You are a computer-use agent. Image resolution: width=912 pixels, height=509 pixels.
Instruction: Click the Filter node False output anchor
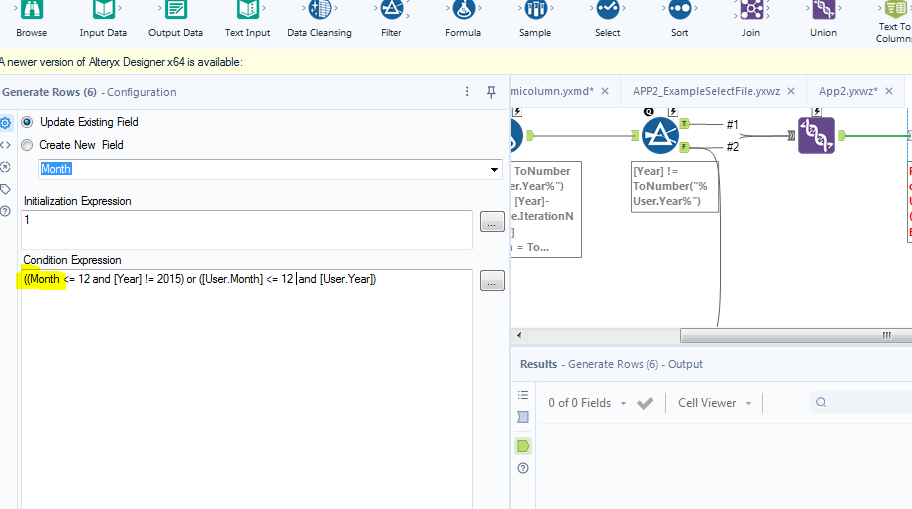coord(685,147)
